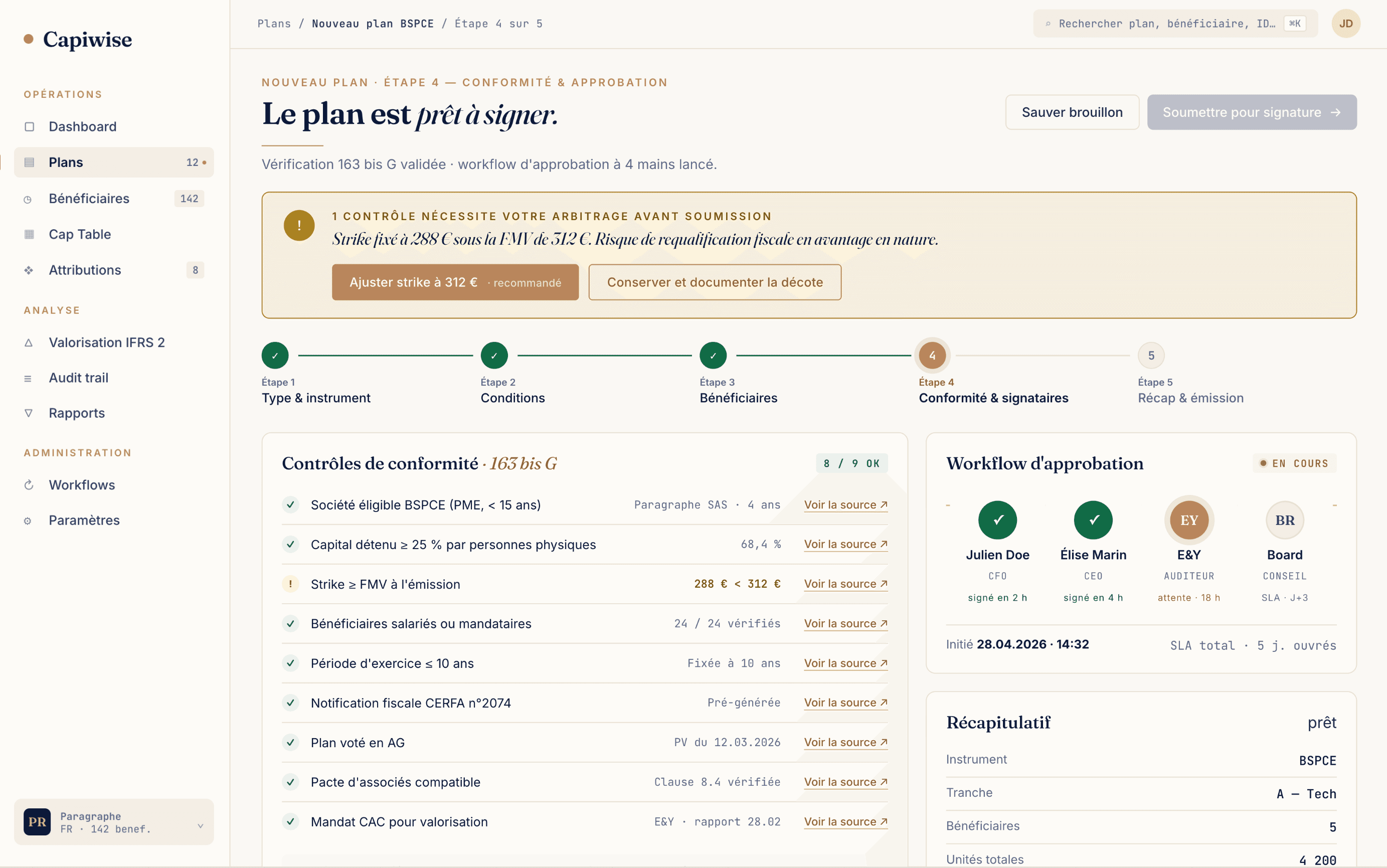
Task: Open Voir la source for Pacte d'associés
Action: tap(845, 782)
